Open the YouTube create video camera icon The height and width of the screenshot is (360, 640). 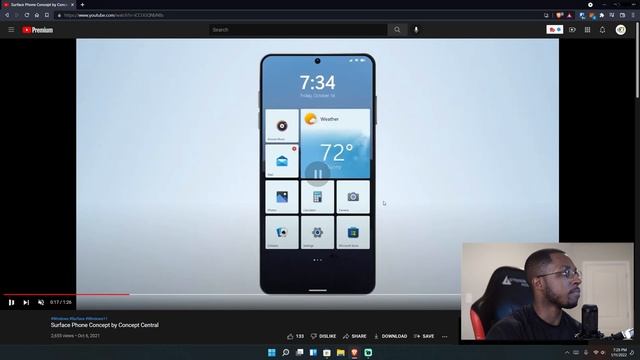point(572,30)
